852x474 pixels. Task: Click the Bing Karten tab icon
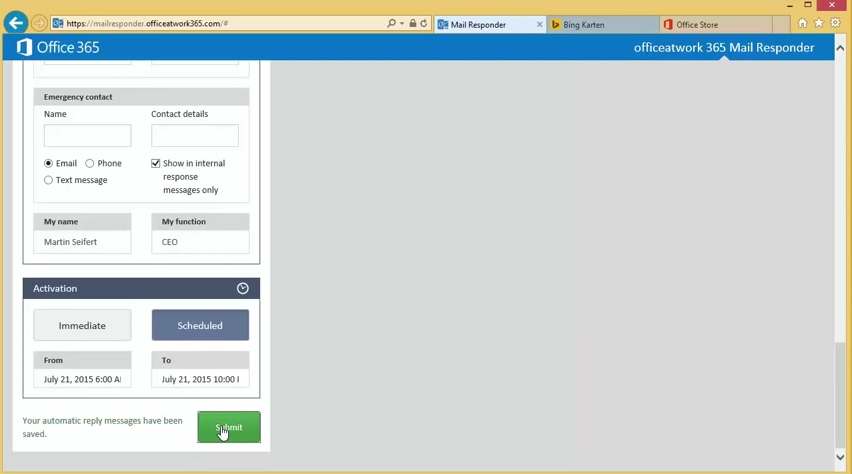click(555, 24)
